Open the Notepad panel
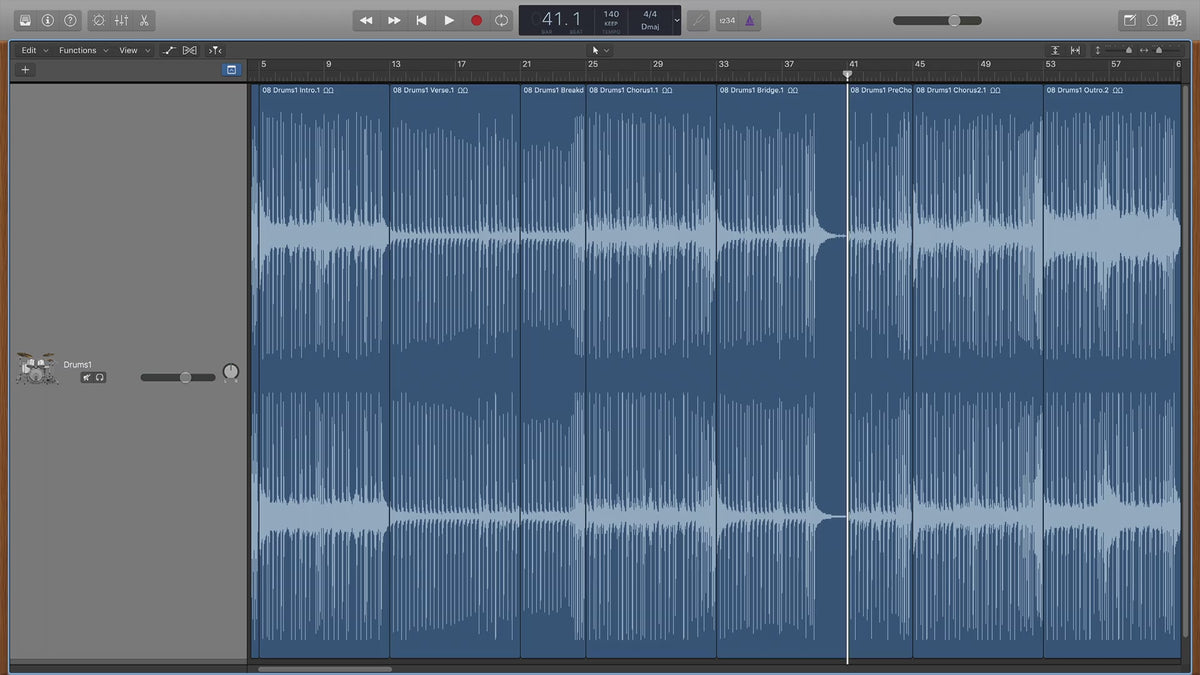The image size is (1200, 675). 1130,20
